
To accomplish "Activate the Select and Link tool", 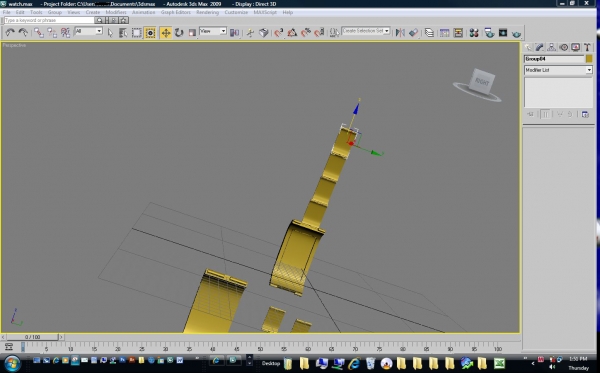I will [x=39, y=33].
